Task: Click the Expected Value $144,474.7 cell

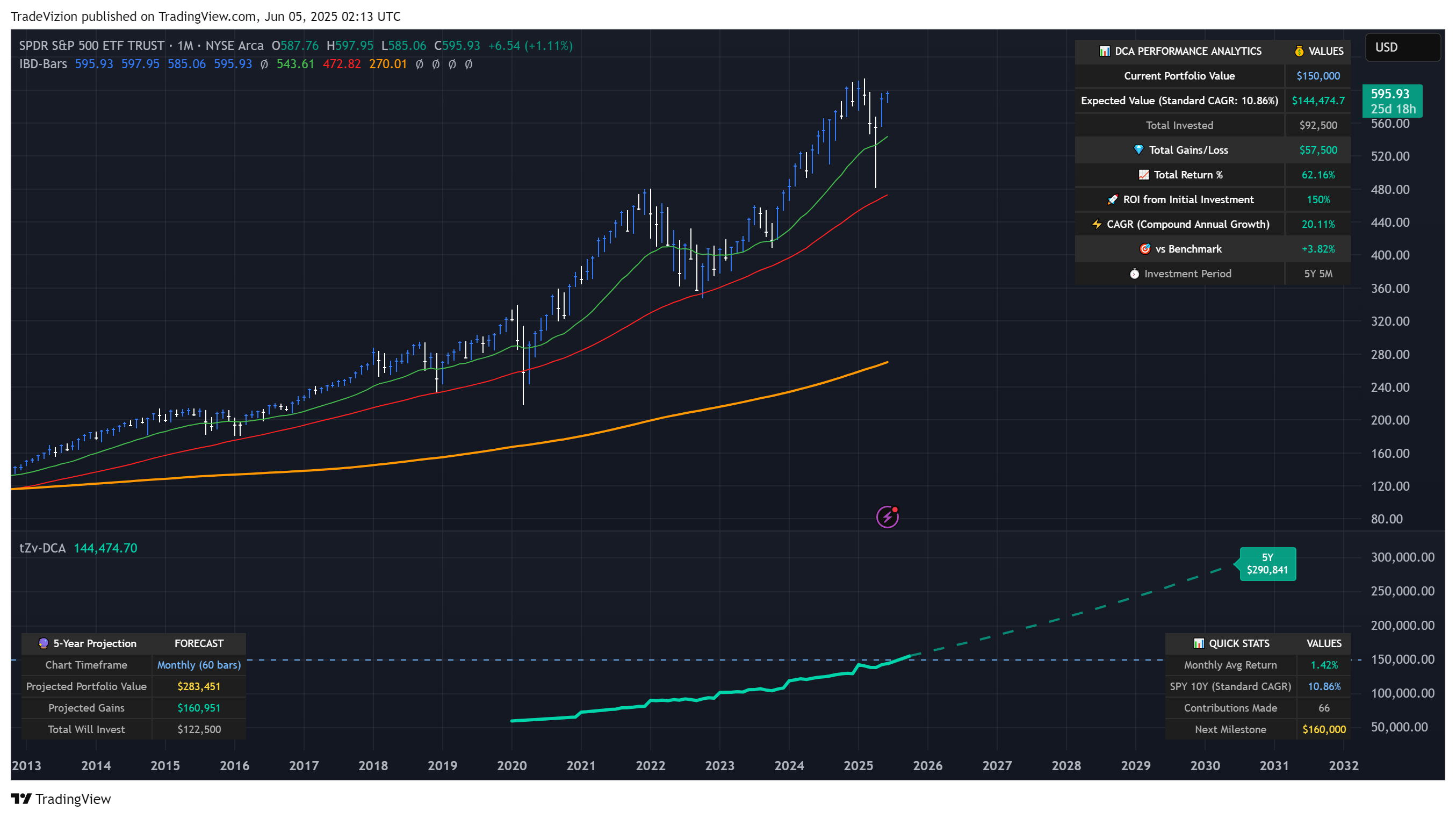Action: pyautogui.click(x=1317, y=101)
